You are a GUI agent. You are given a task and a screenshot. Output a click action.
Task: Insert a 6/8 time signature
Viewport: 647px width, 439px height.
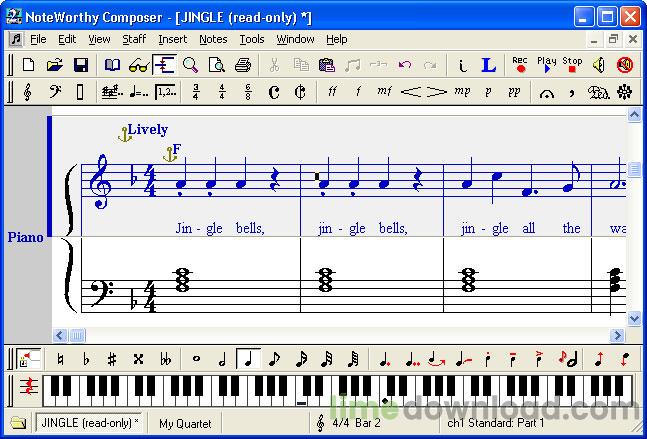(248, 92)
